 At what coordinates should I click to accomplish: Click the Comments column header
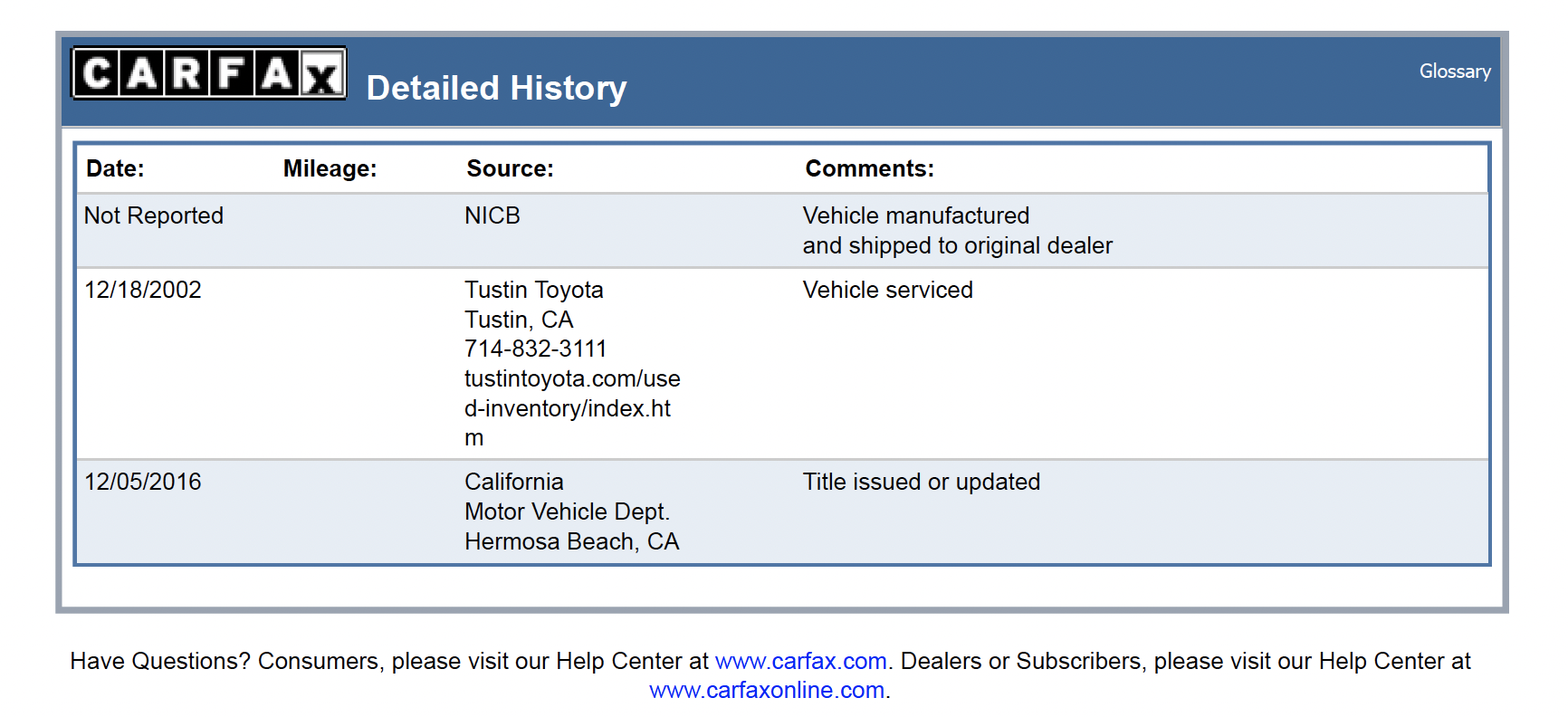tap(869, 168)
